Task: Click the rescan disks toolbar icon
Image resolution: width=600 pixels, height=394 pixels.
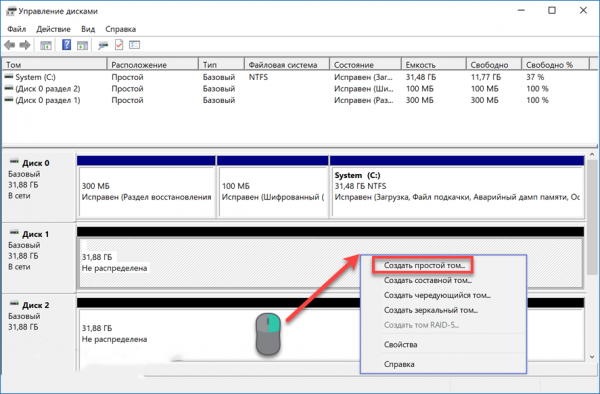Action: (103, 45)
